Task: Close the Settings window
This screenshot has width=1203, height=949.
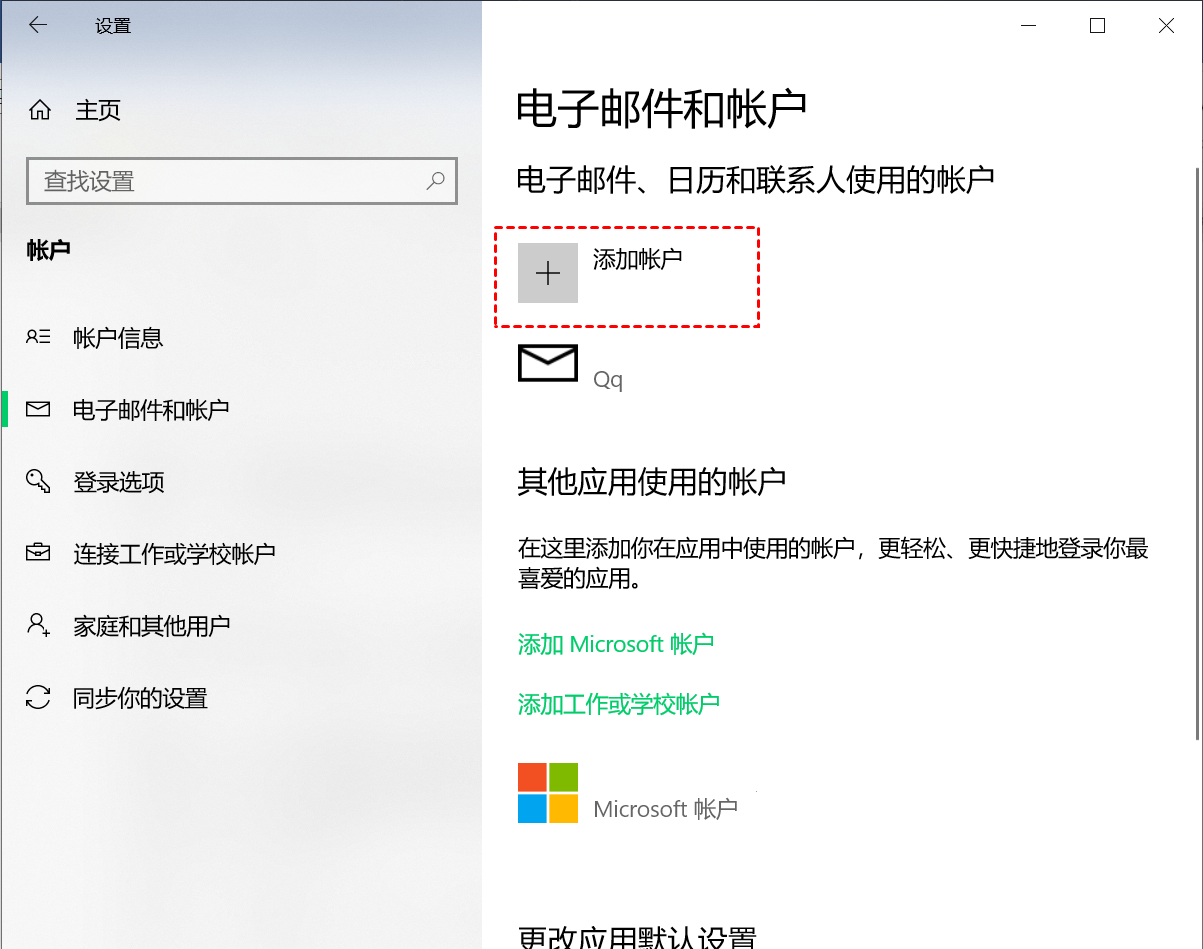Action: [x=1166, y=26]
